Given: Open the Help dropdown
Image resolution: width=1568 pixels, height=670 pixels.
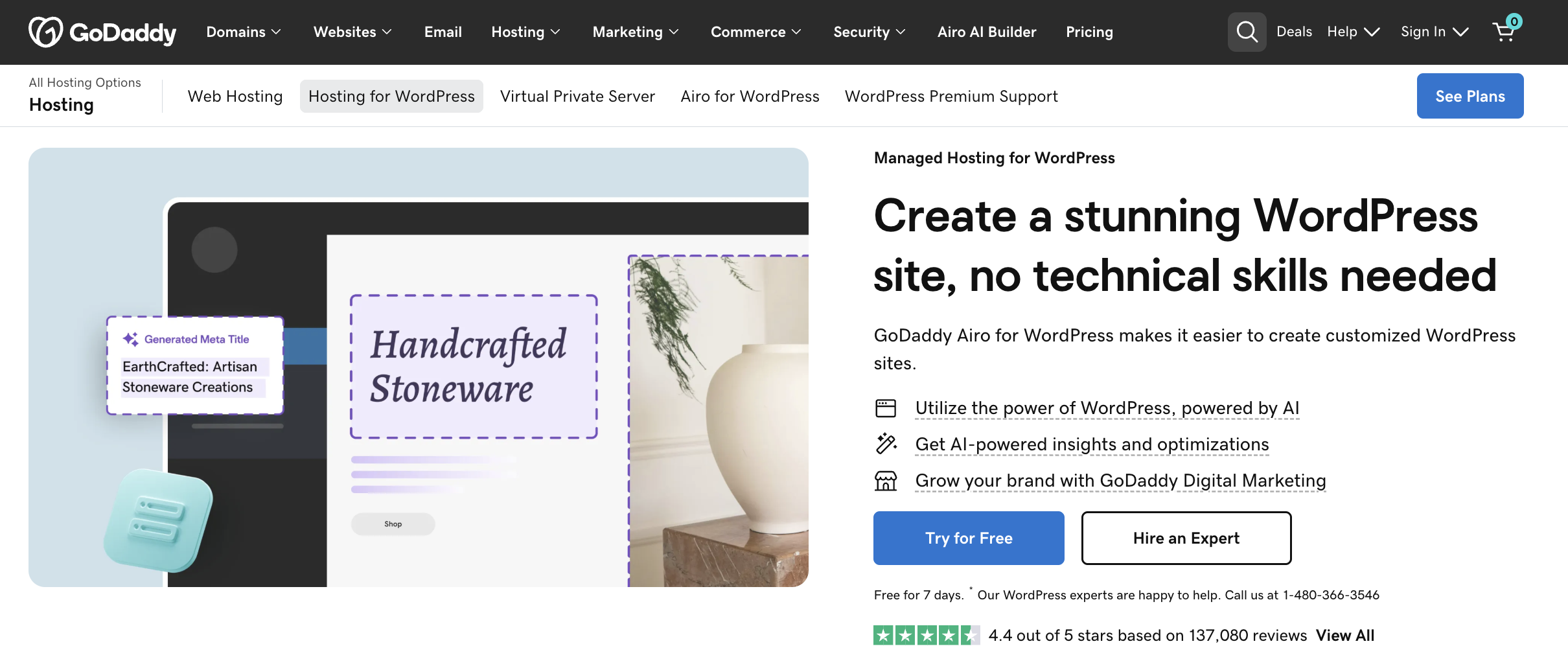Looking at the screenshot, I should (1354, 32).
